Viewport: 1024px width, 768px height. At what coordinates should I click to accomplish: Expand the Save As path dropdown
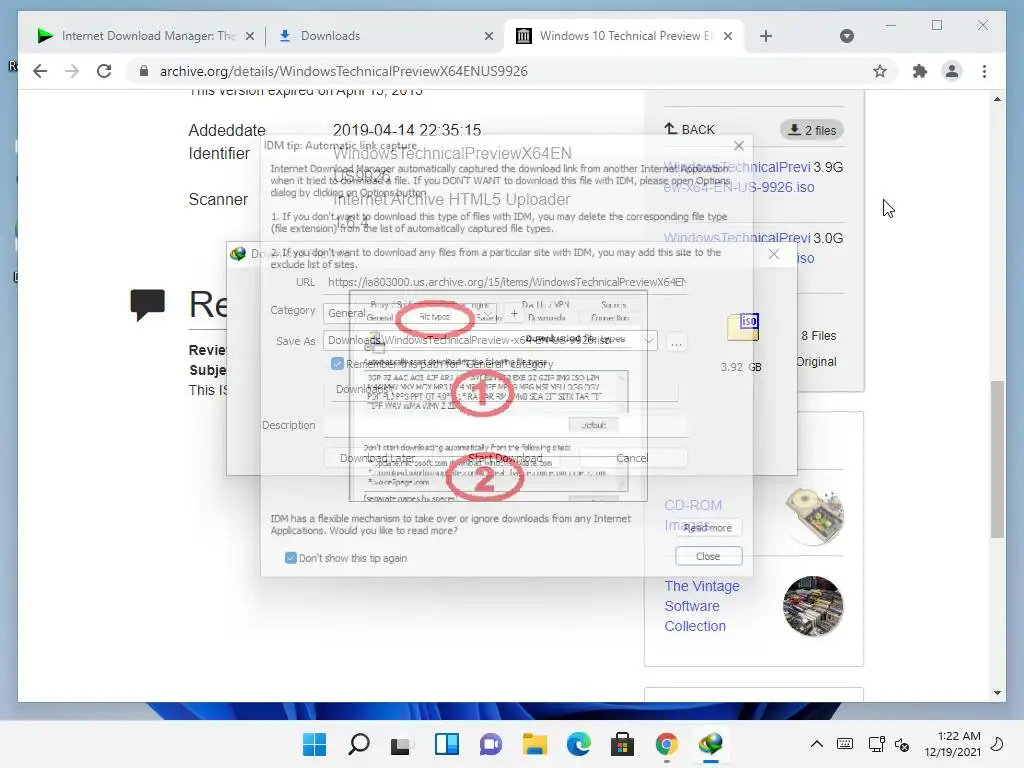(x=648, y=340)
